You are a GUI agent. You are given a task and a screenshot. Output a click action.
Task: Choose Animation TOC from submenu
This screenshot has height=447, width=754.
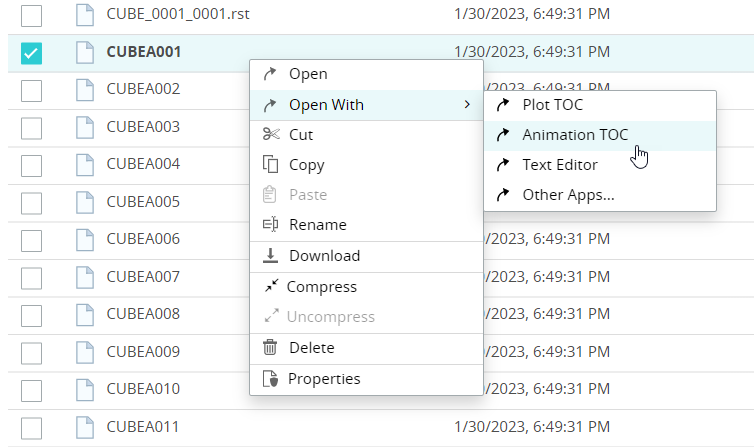[575, 135]
